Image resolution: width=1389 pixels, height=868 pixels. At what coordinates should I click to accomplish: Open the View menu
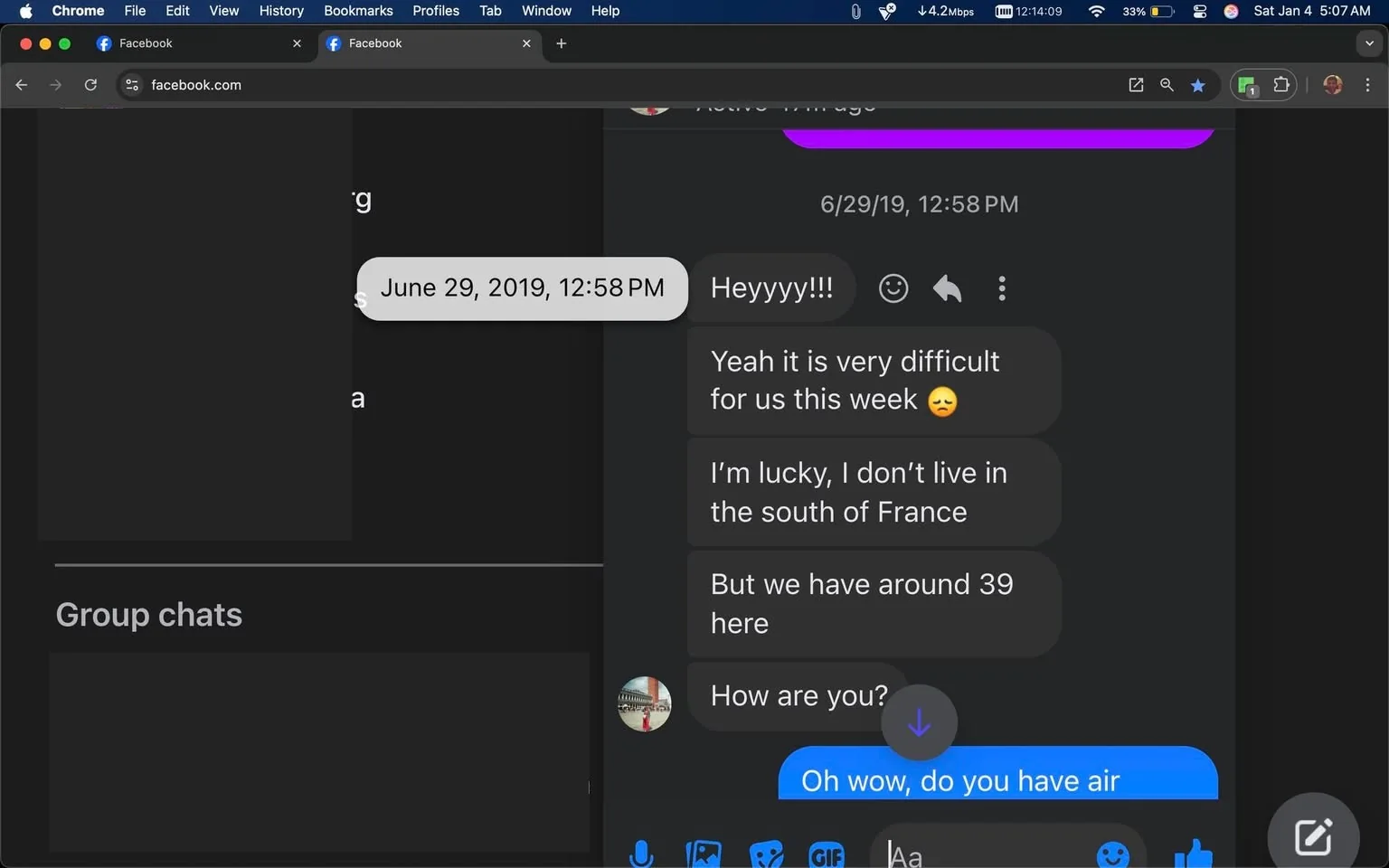223,11
